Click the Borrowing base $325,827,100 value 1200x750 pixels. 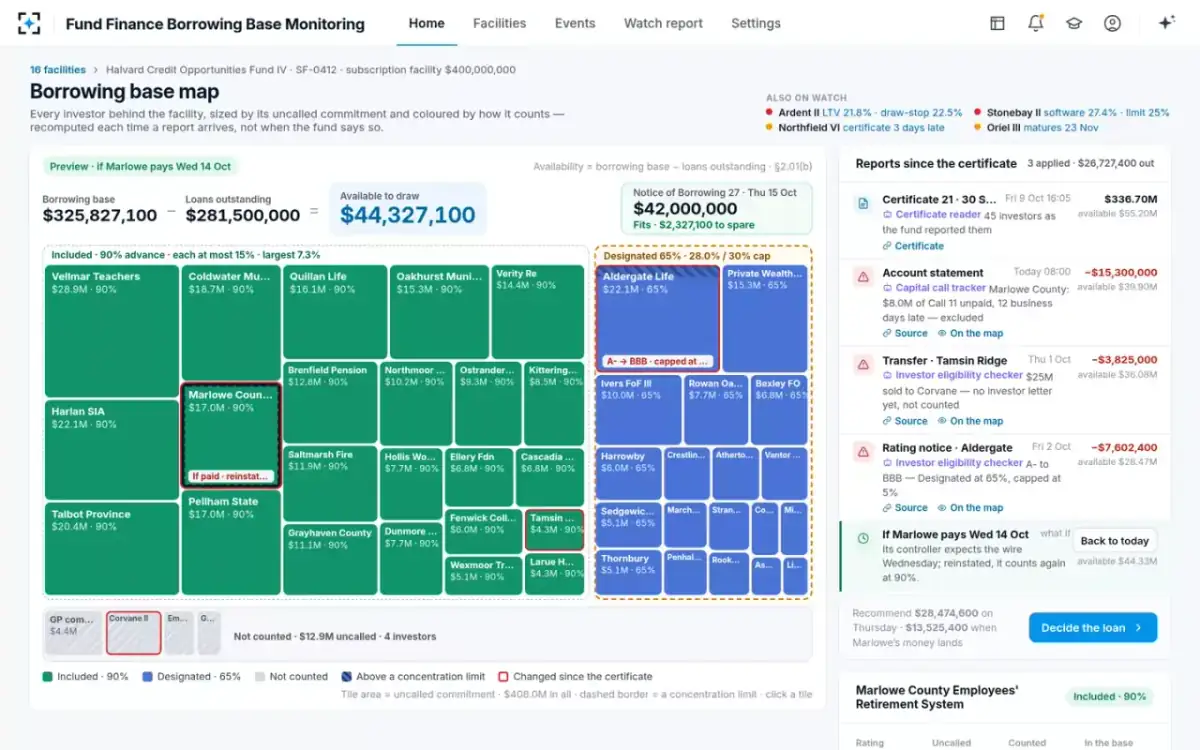[100, 215]
